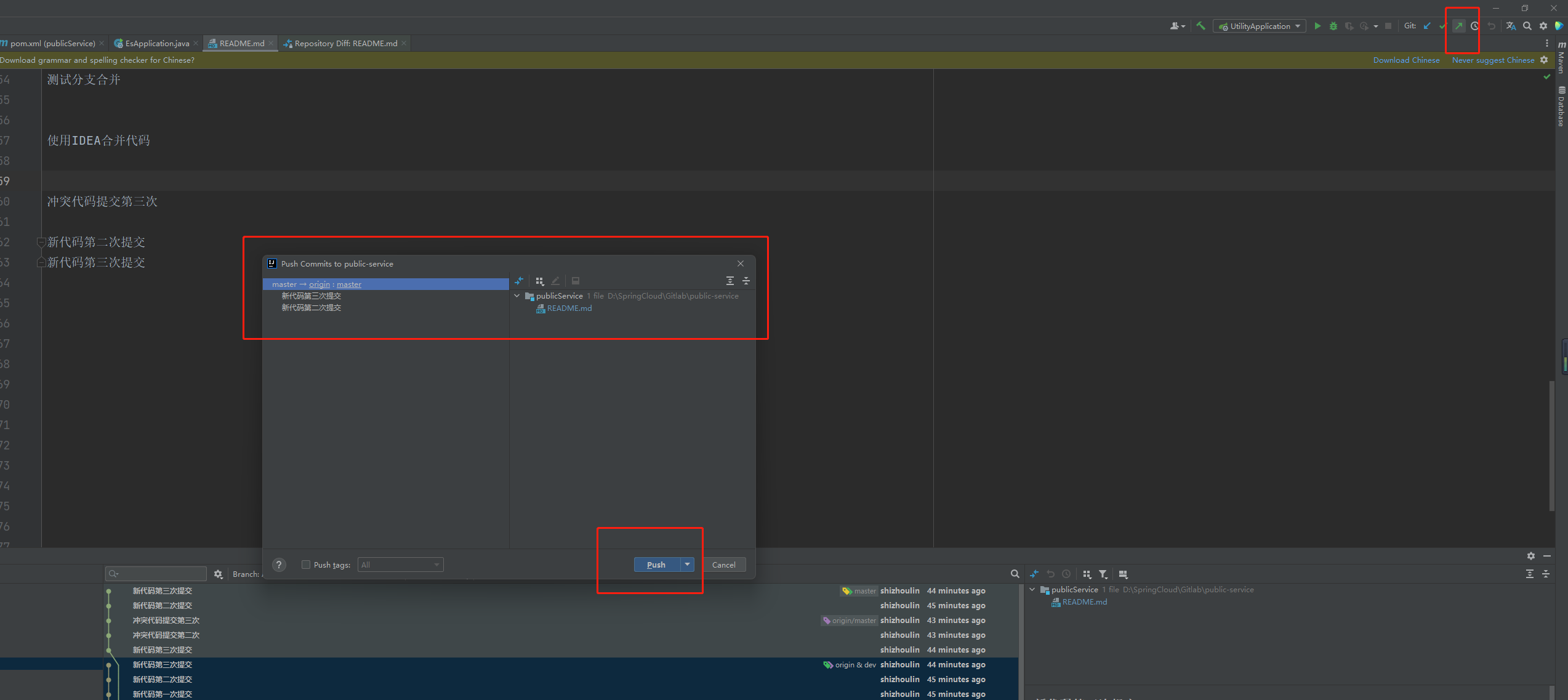Collapse publicService node in Push dialog
The image size is (1568, 700).
tap(517, 296)
